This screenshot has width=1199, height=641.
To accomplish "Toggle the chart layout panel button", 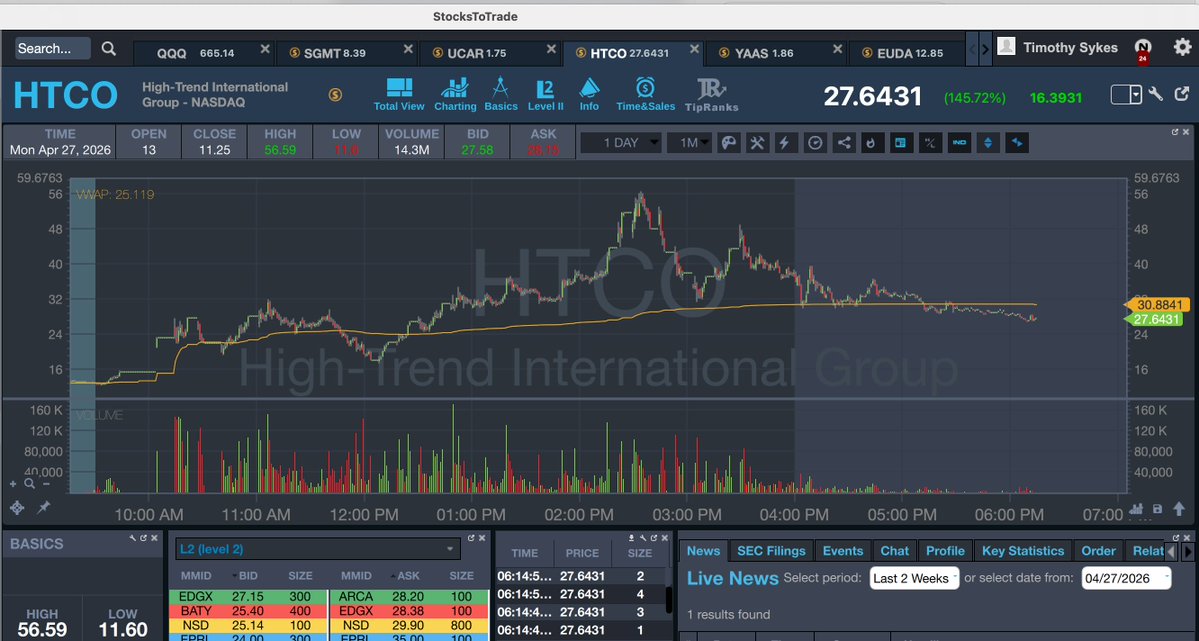I will pyautogui.click(x=901, y=143).
